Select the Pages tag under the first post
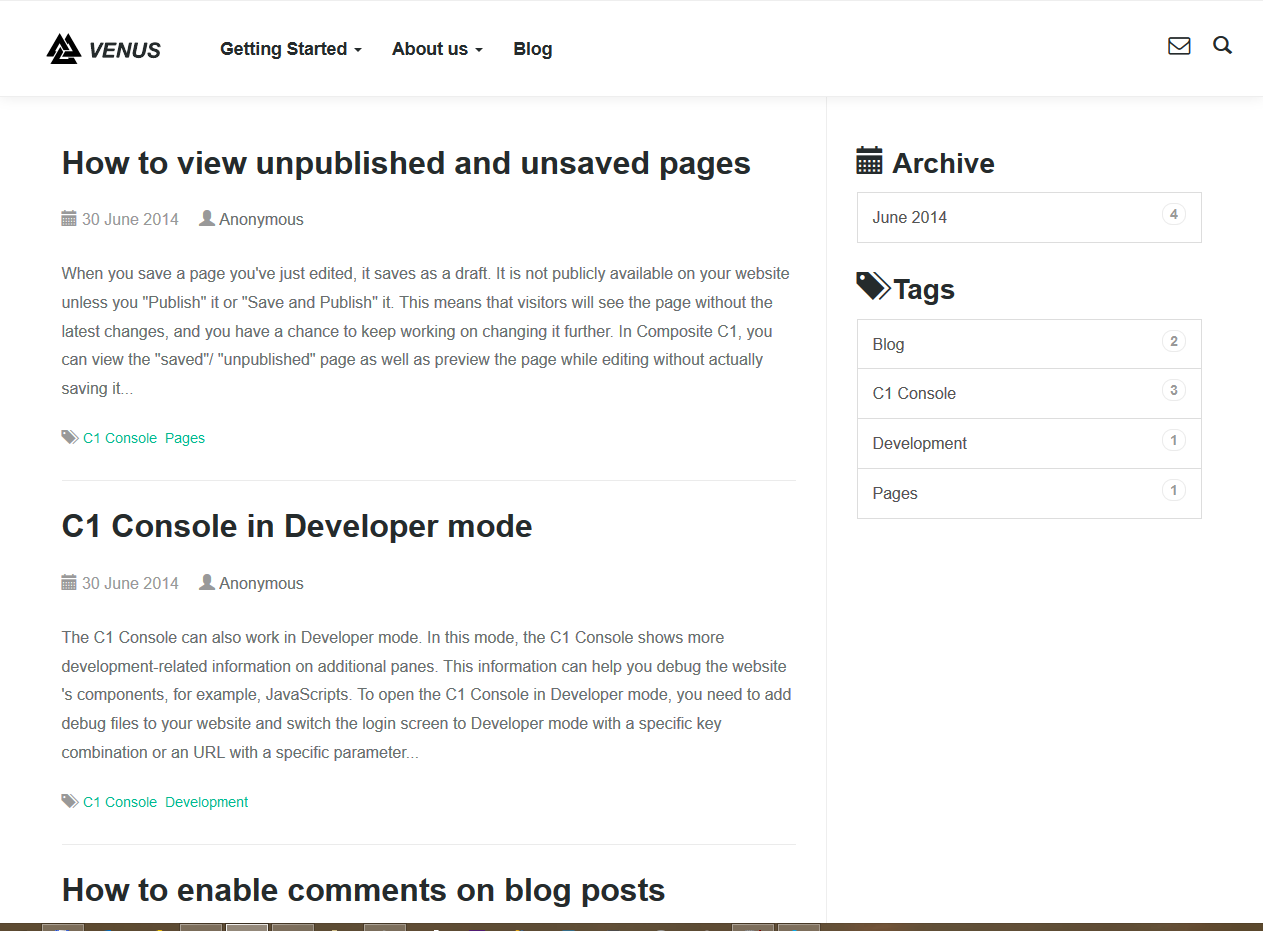The width and height of the screenshot is (1263, 931). (x=185, y=438)
